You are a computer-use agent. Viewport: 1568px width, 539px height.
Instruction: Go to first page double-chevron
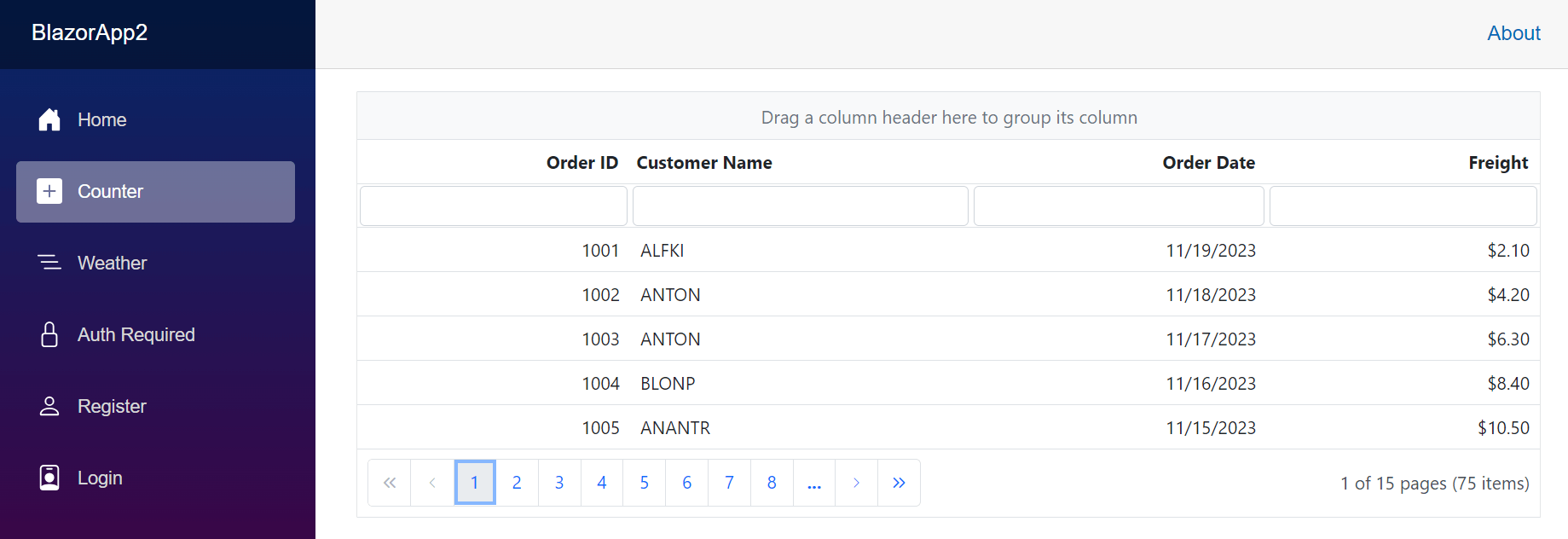390,483
